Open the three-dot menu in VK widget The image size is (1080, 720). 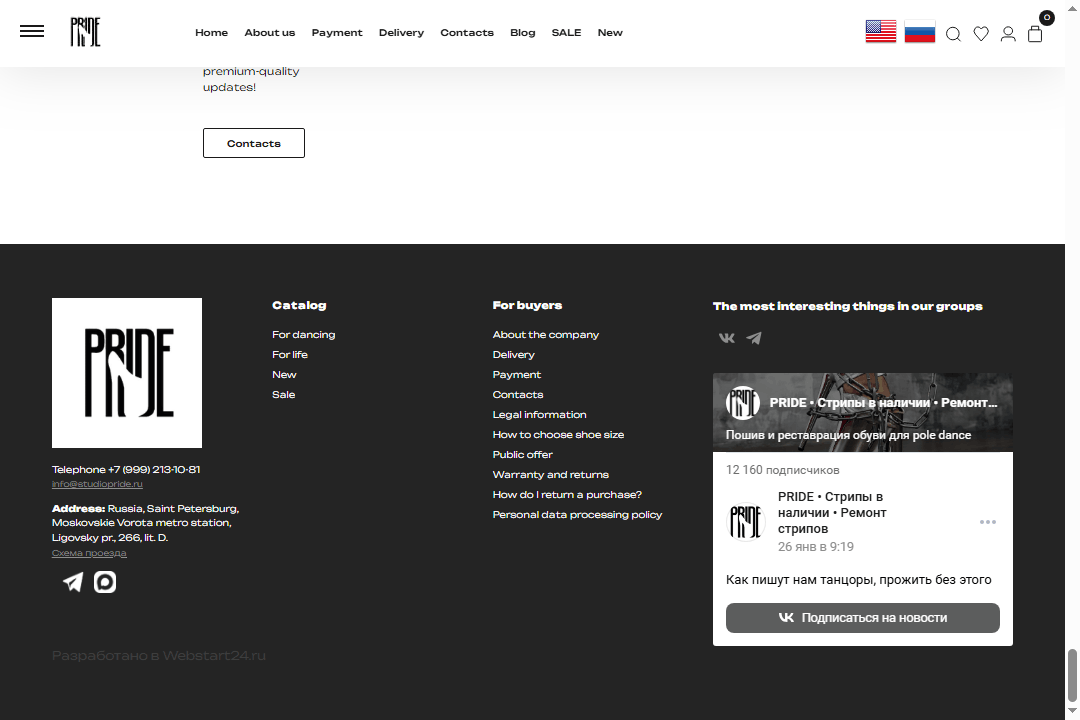(988, 522)
